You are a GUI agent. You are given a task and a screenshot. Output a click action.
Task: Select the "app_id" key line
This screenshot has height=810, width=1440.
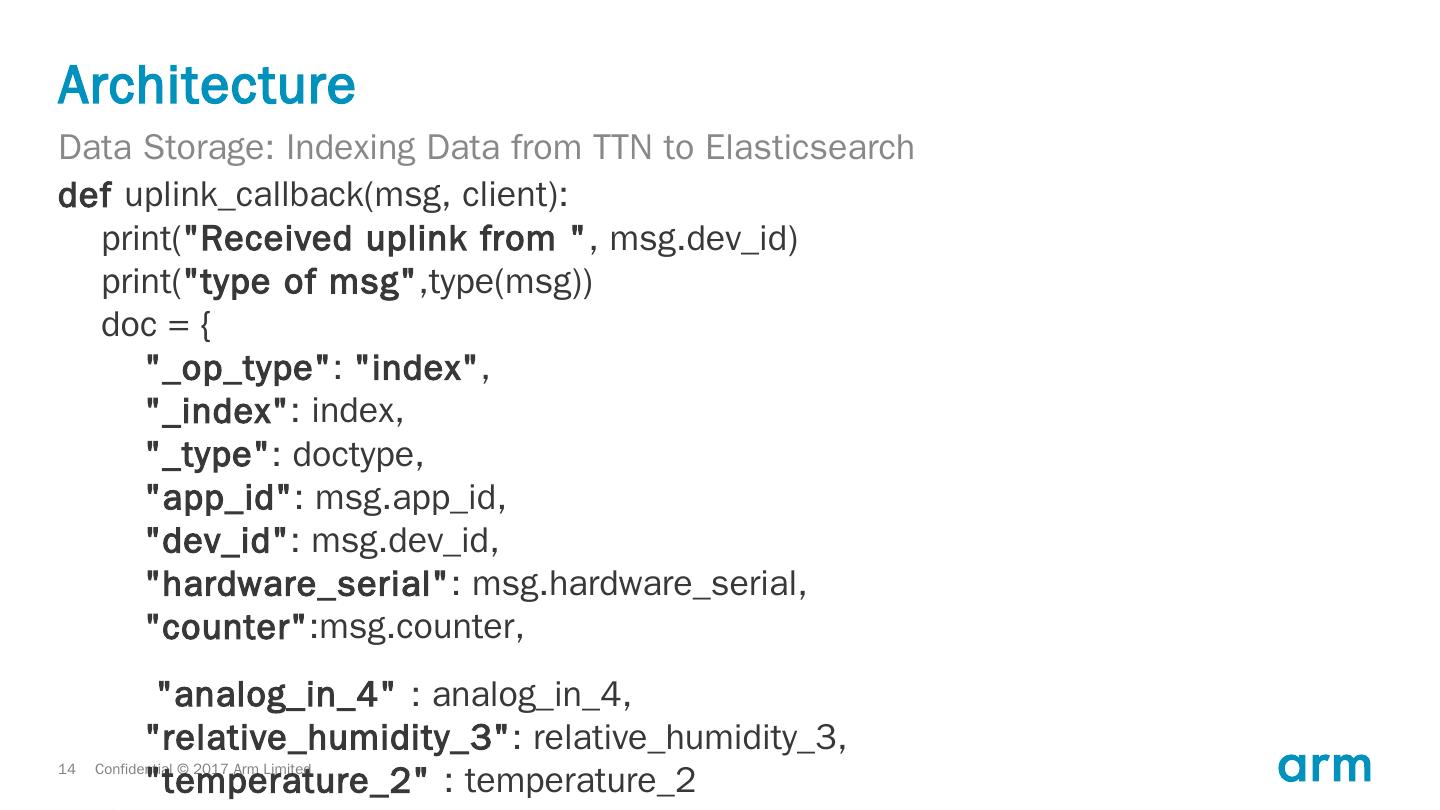point(326,497)
